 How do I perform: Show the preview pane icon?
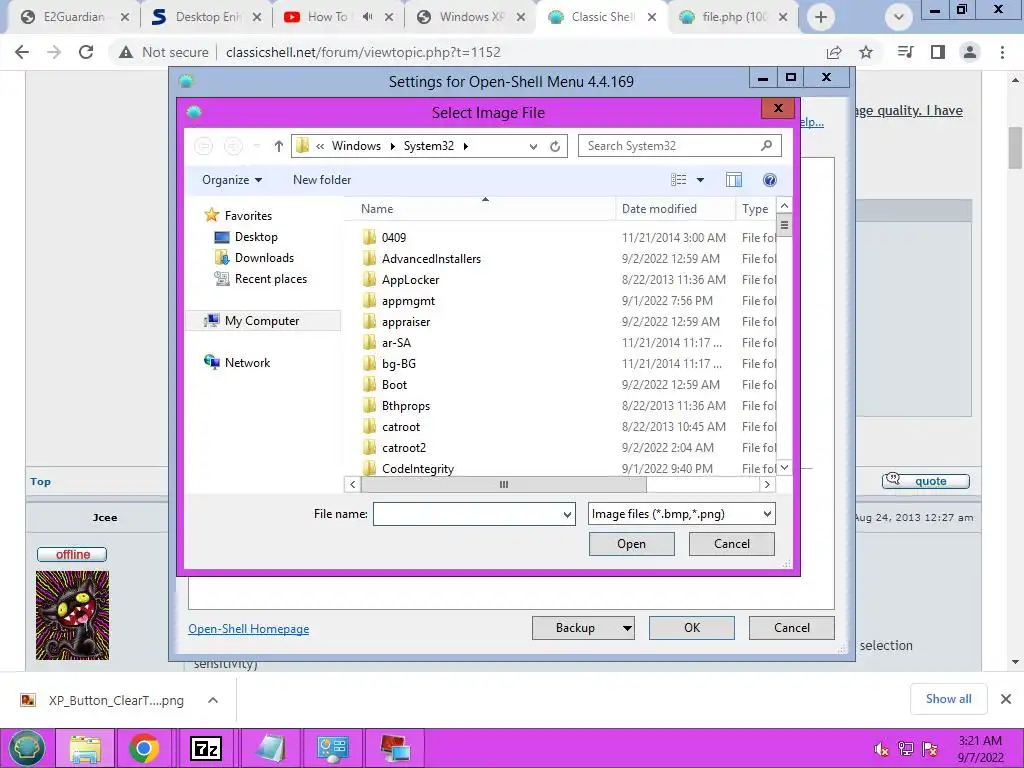click(734, 180)
